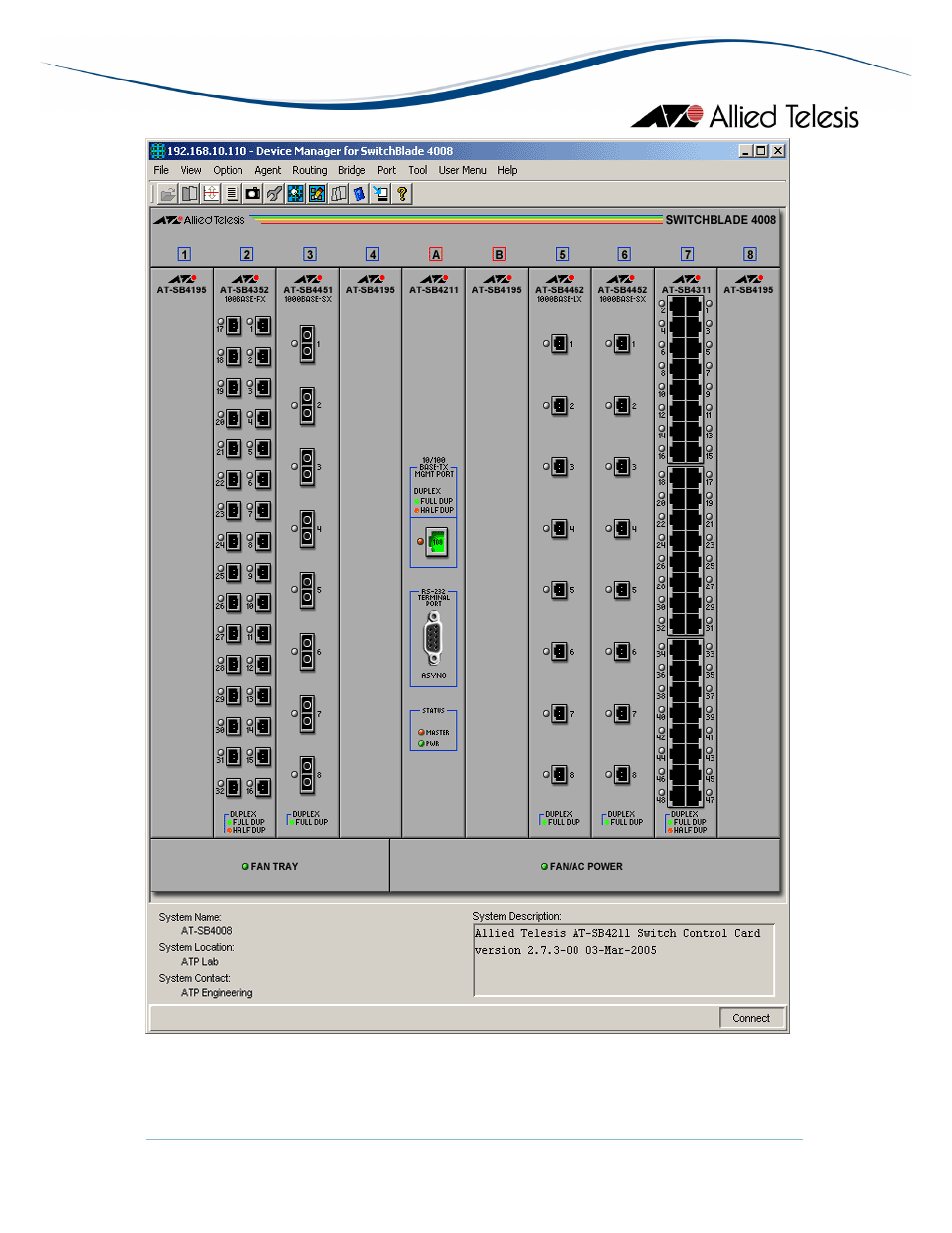Open the Bridge menu
This screenshot has height=1233, width=952.
pos(351,171)
